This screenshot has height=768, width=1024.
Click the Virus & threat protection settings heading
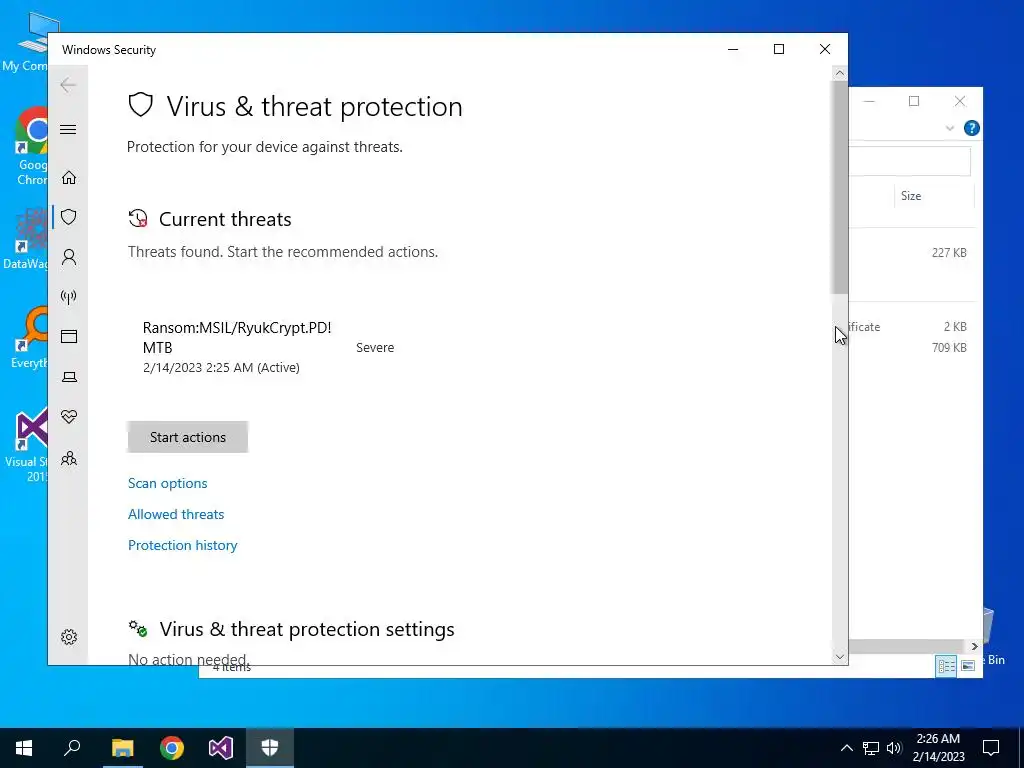tap(307, 629)
